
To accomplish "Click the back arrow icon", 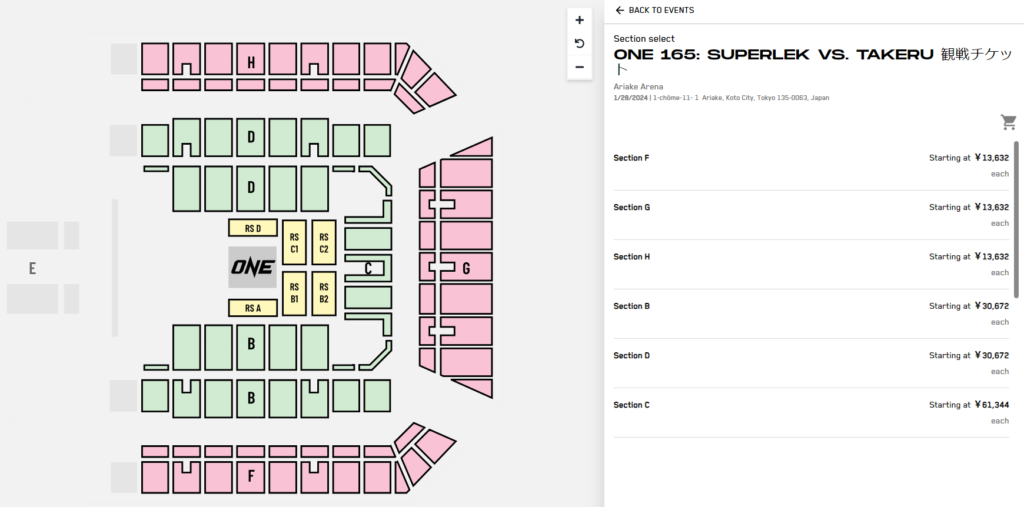I will (x=620, y=10).
